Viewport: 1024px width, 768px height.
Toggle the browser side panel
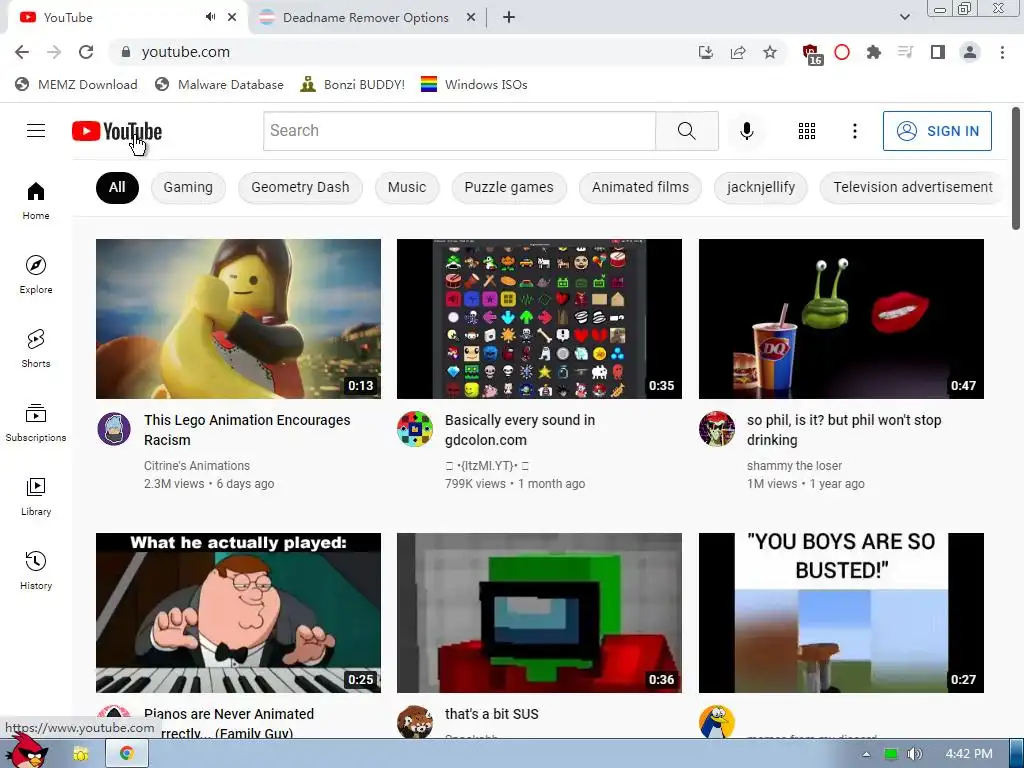point(938,52)
